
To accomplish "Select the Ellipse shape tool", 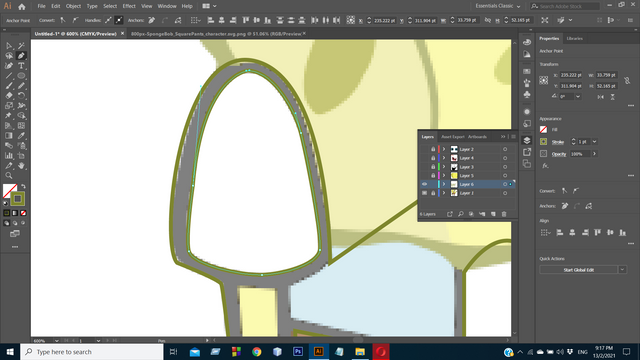I will pyautogui.click(x=21, y=76).
